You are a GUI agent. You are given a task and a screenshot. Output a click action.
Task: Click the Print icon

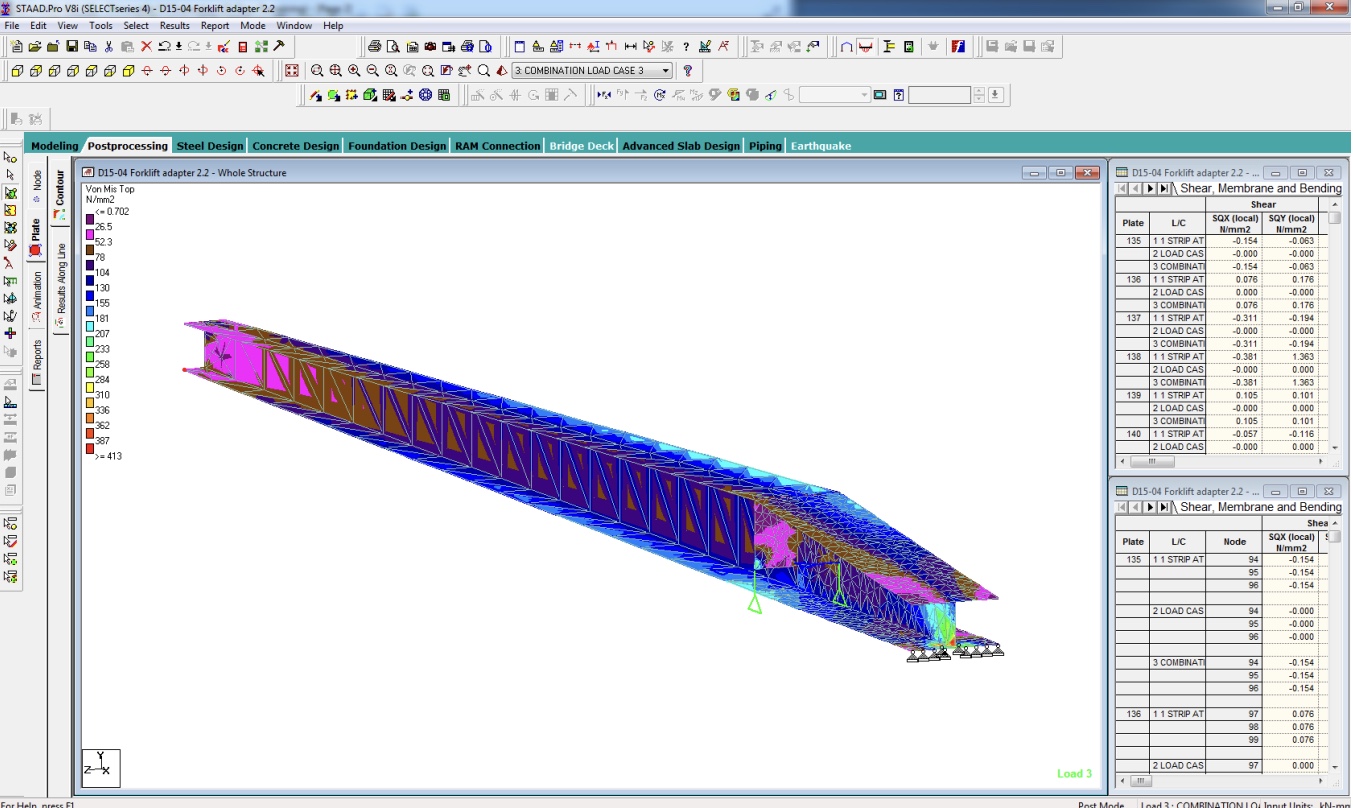coord(375,46)
